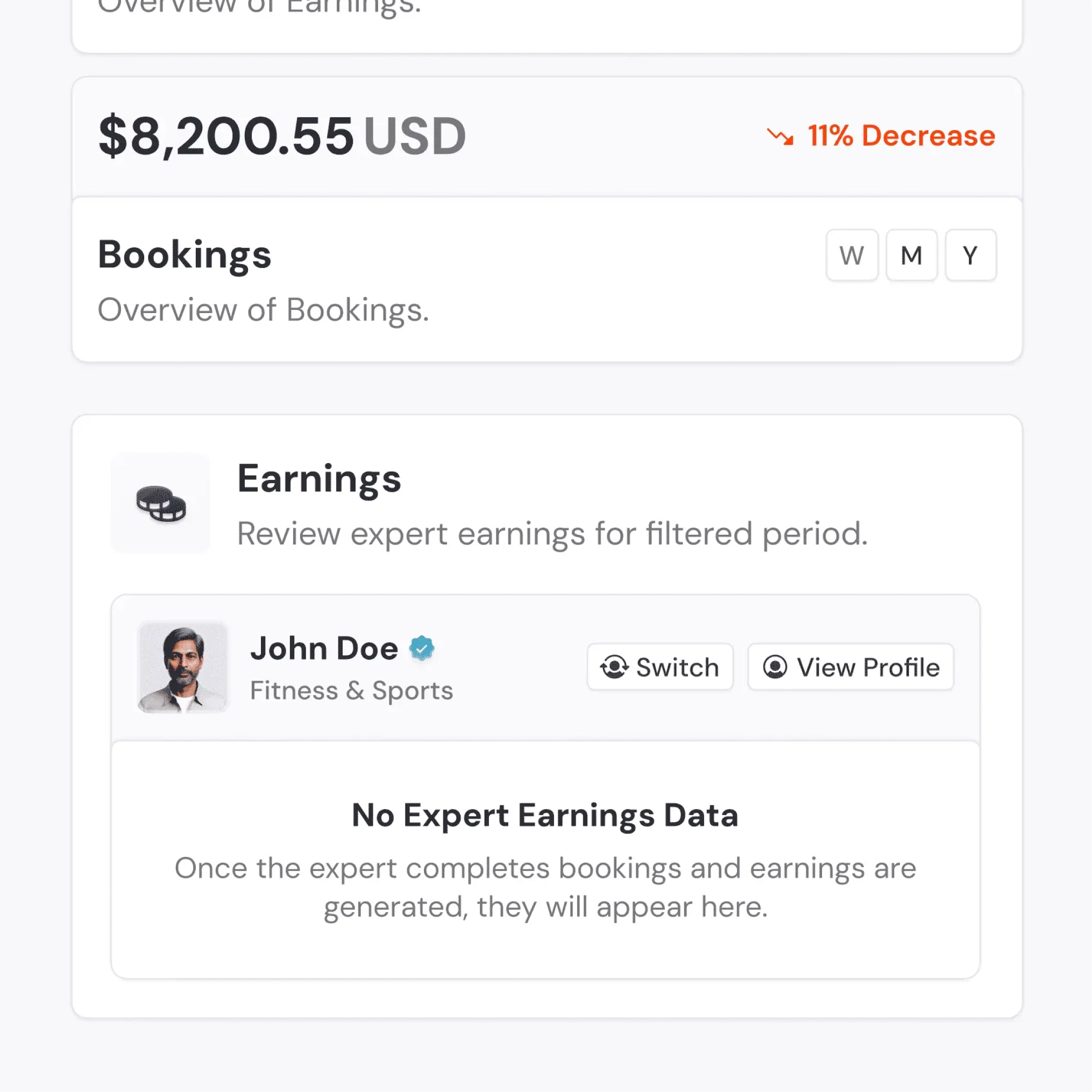
Task: Click the red downward trend arrow icon
Action: pyautogui.click(x=780, y=136)
